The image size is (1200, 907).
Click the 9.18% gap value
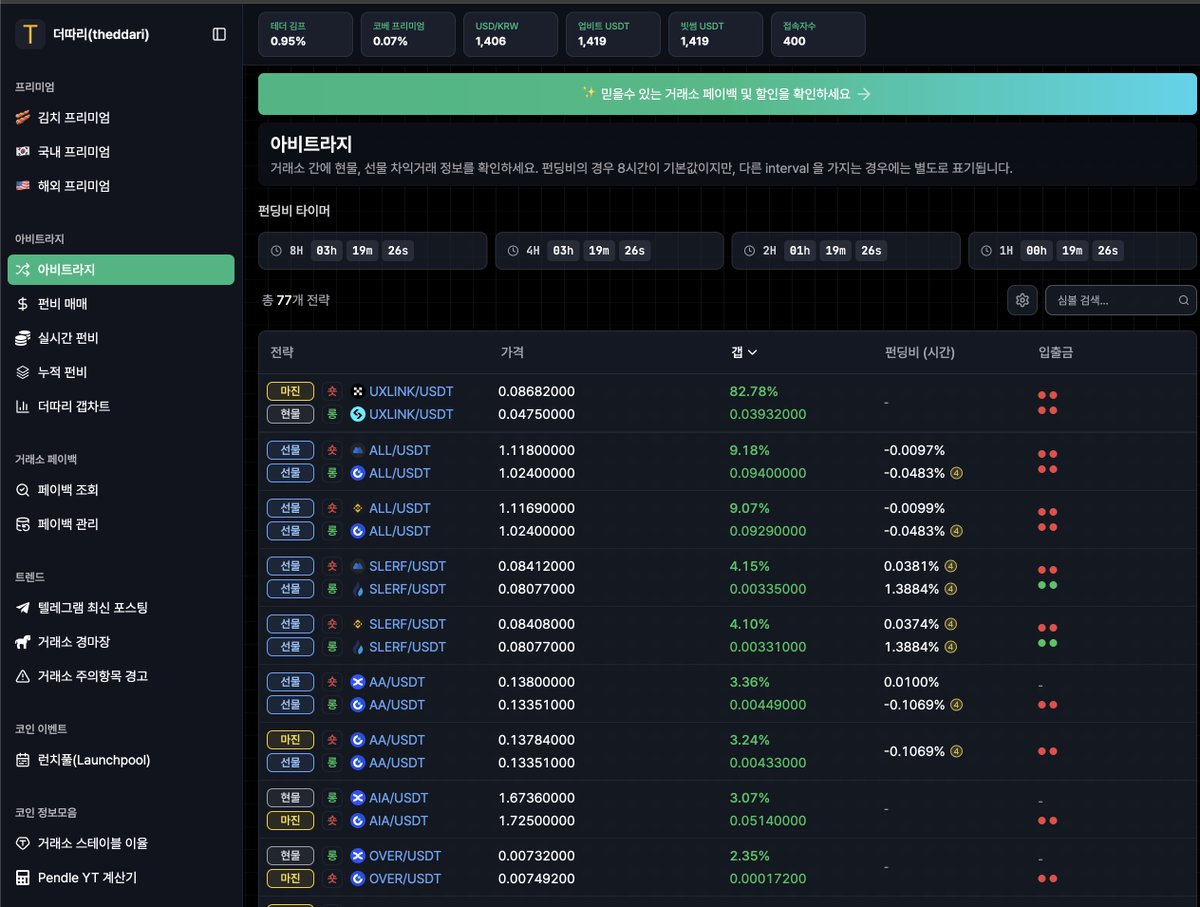click(x=749, y=450)
